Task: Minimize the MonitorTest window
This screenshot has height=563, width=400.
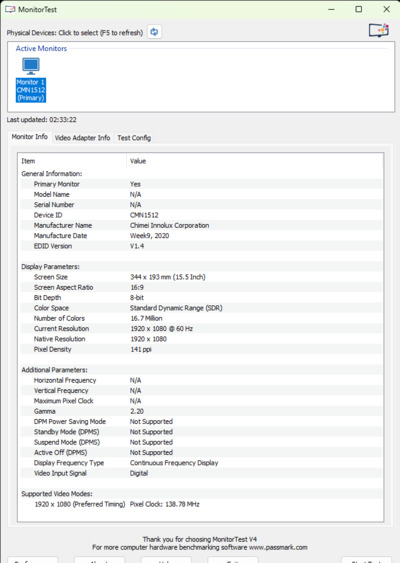Action: click(x=331, y=9)
